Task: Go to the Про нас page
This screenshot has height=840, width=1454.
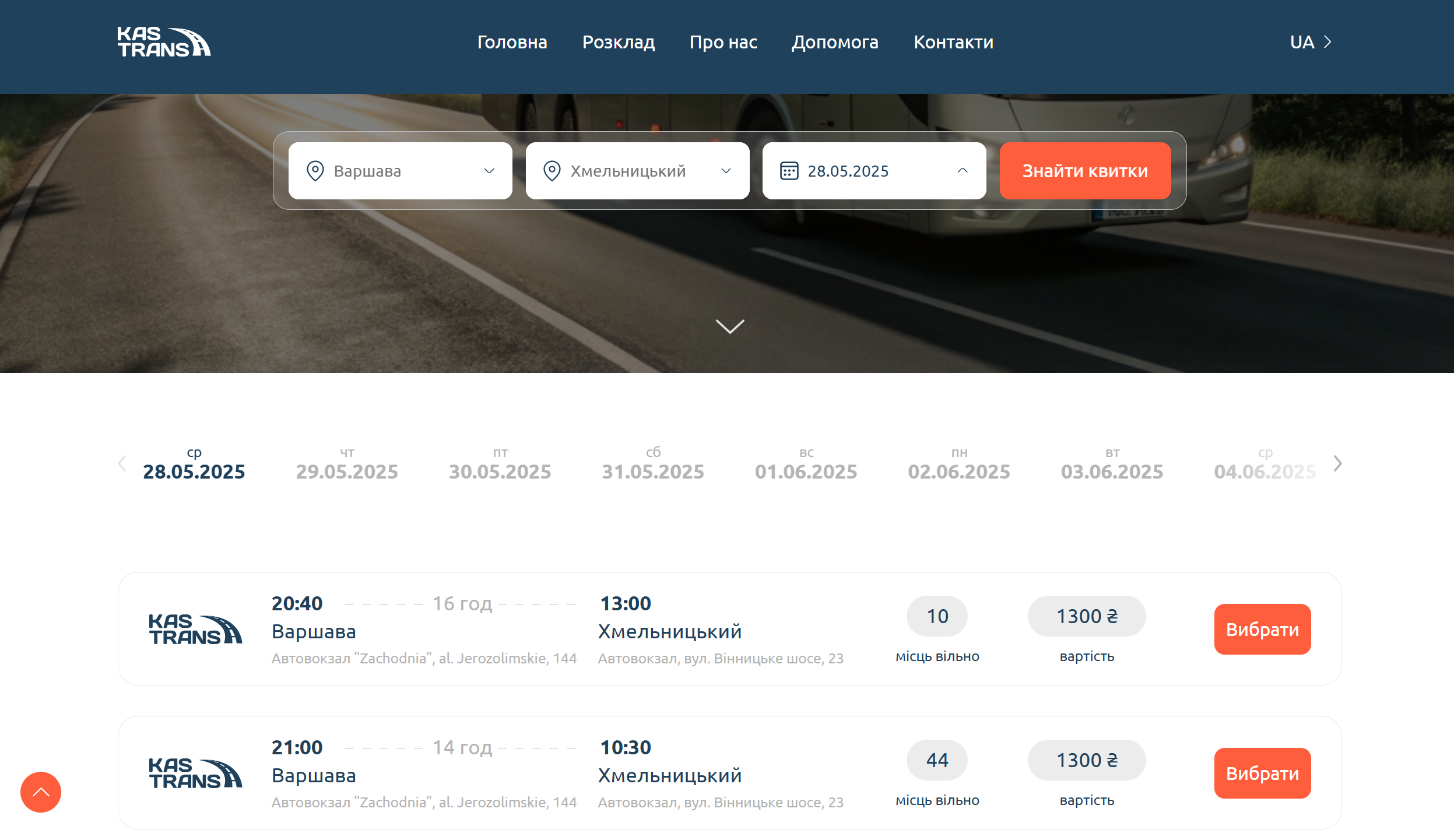Action: point(723,42)
